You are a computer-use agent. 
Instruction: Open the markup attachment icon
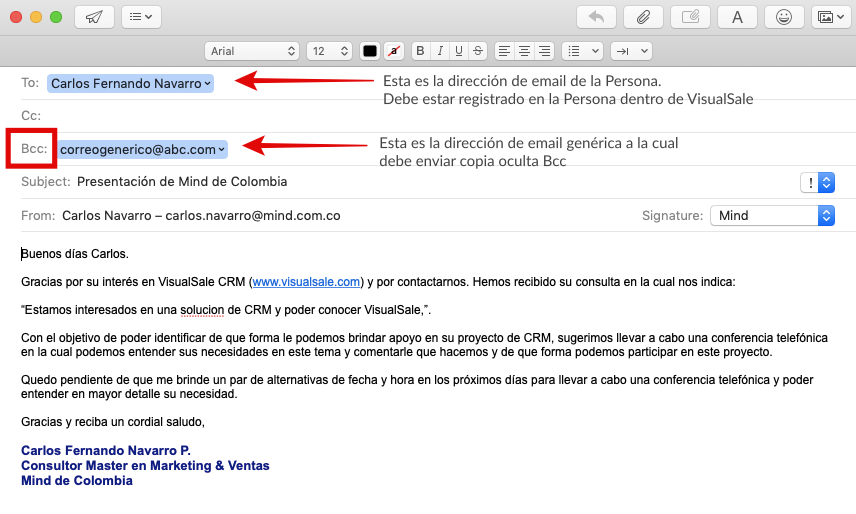tap(690, 17)
